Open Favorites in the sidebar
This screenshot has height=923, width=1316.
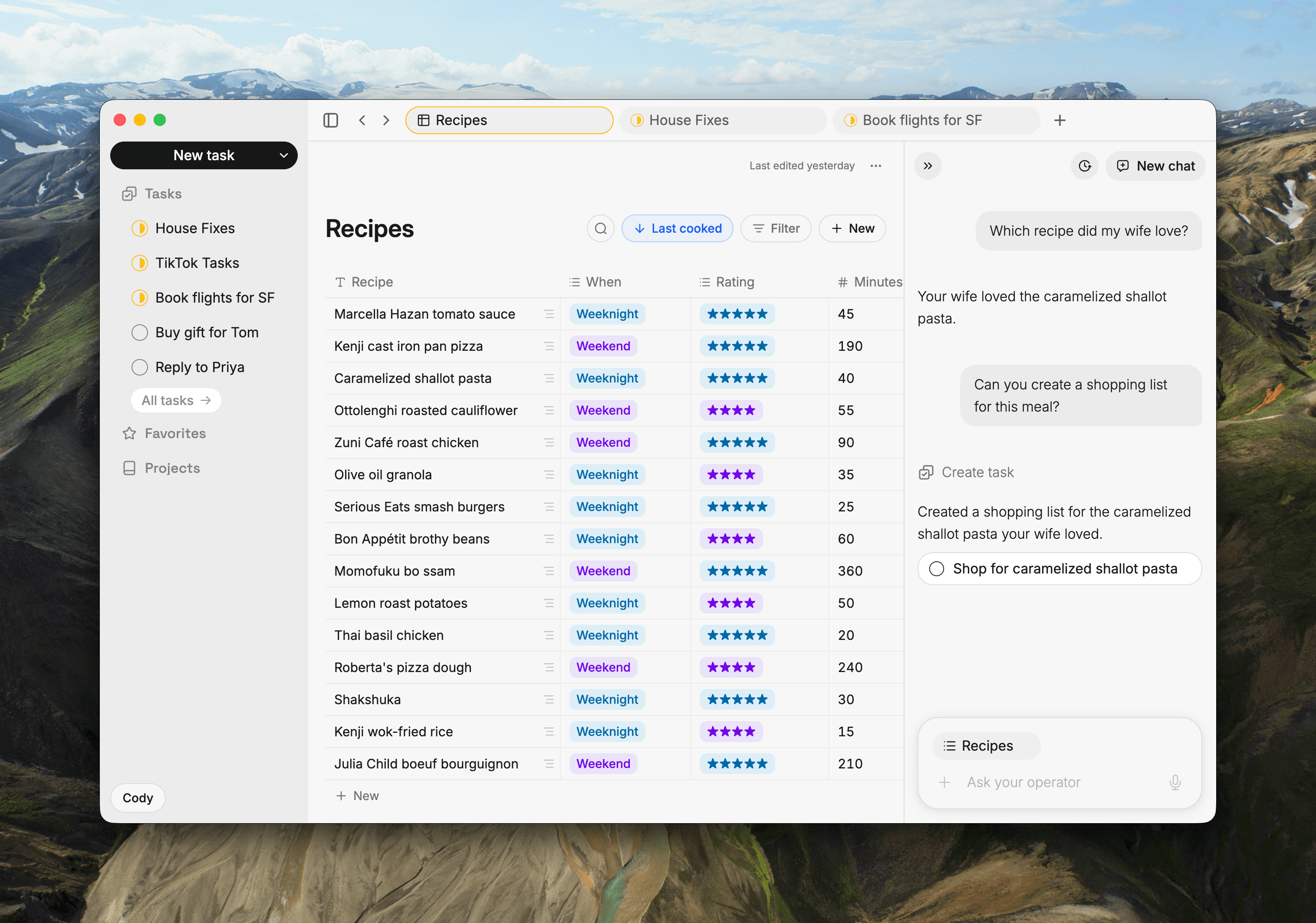coord(175,433)
